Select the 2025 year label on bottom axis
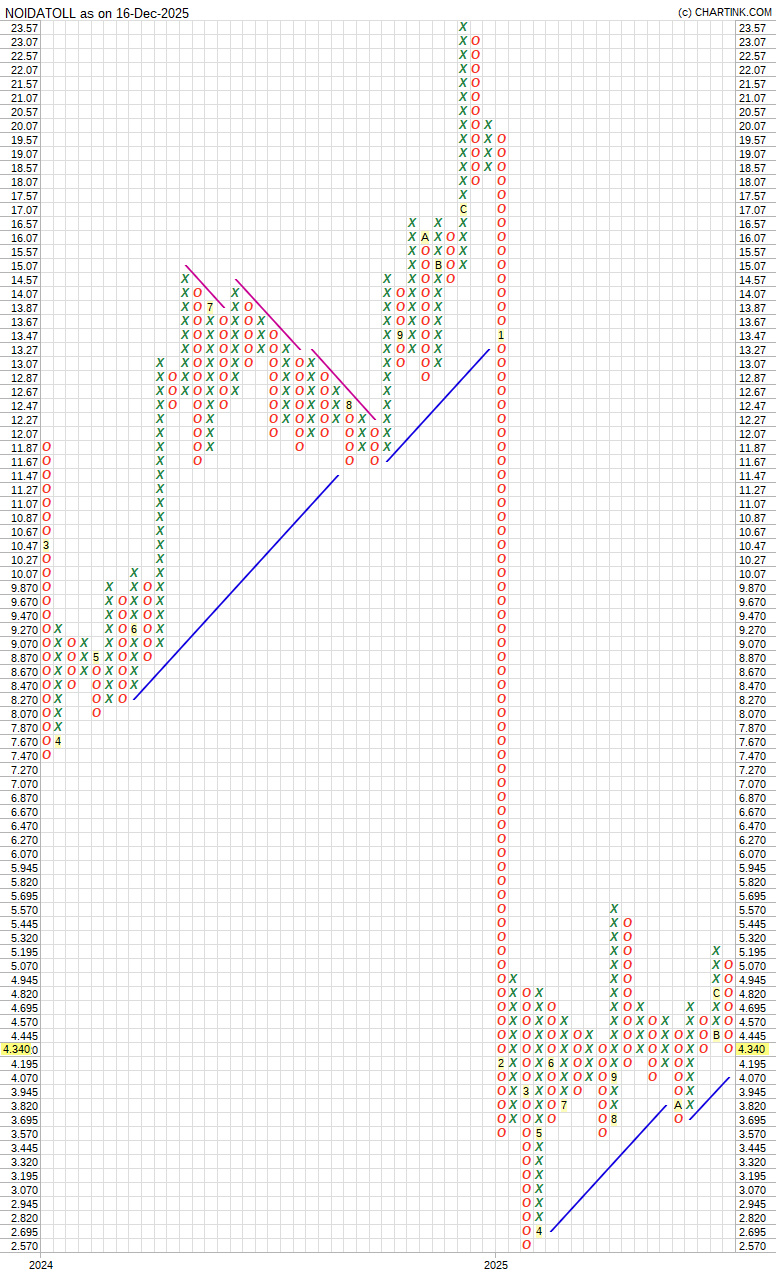The image size is (778, 1282). click(496, 1266)
